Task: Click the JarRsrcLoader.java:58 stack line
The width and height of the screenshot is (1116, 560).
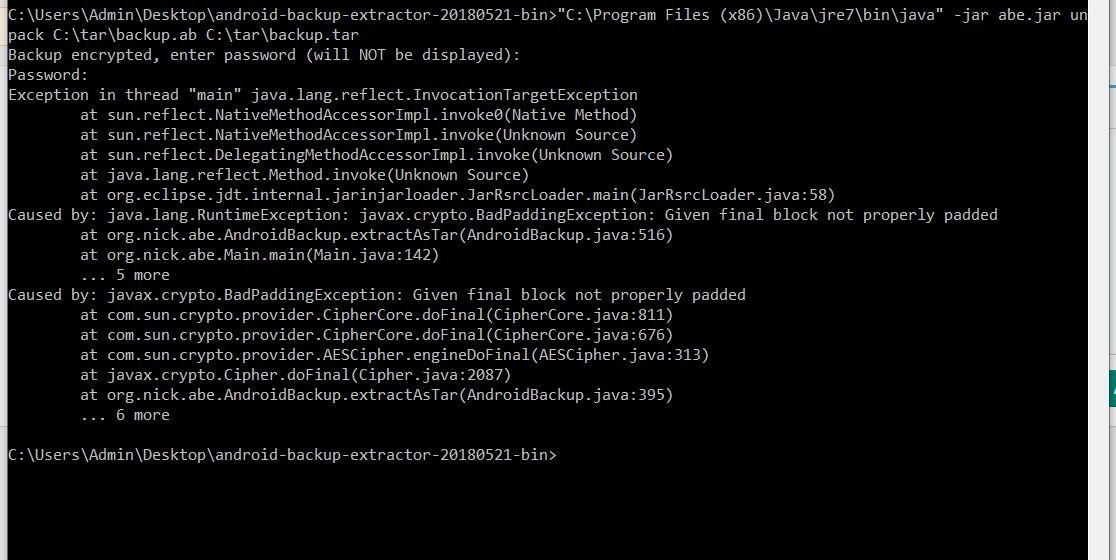Action: [457, 195]
